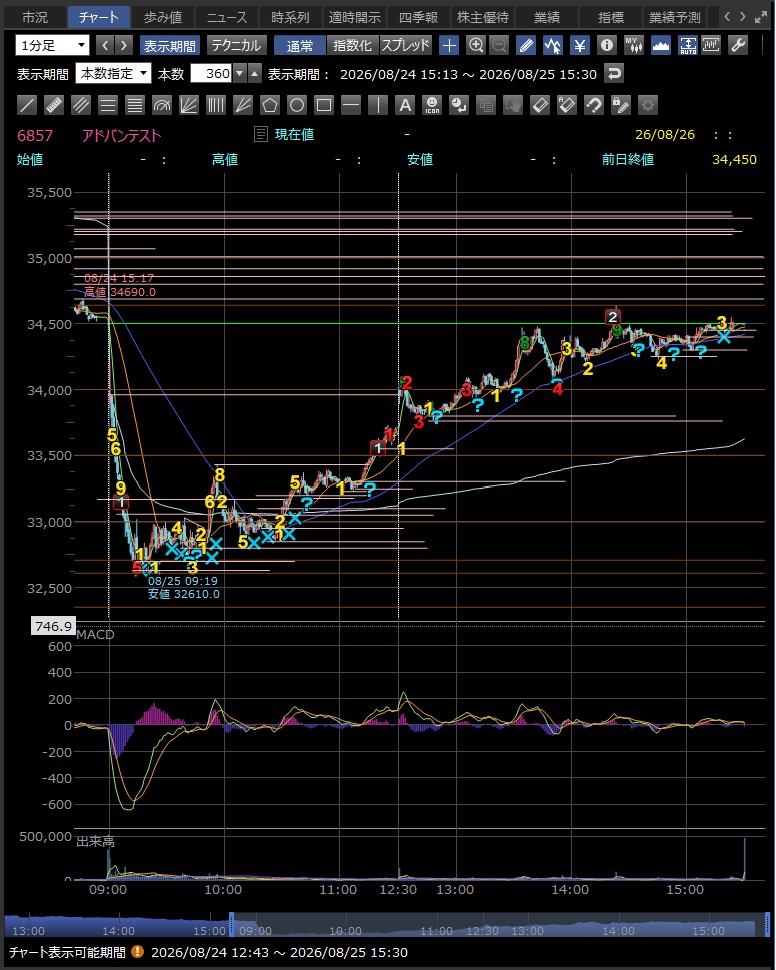Open the 指標 tab
The height and width of the screenshot is (970, 776).
tap(611, 17)
